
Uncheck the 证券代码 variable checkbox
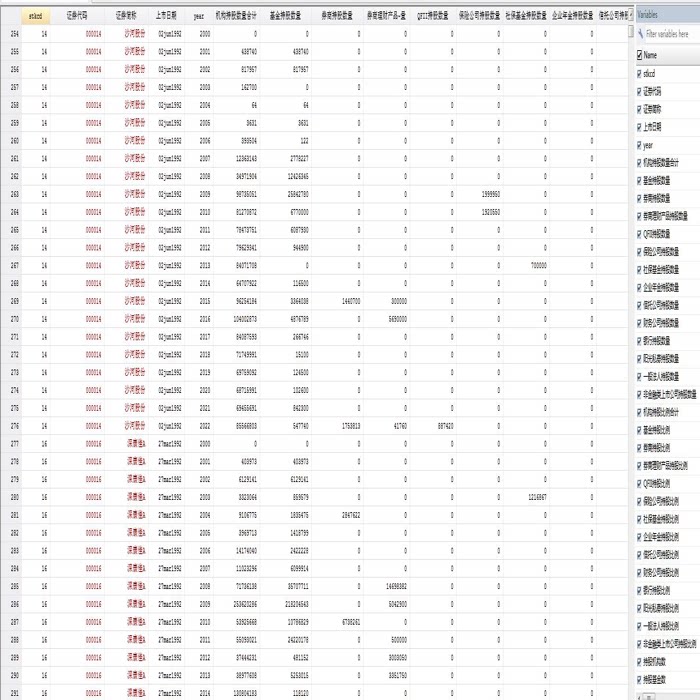tap(639, 91)
